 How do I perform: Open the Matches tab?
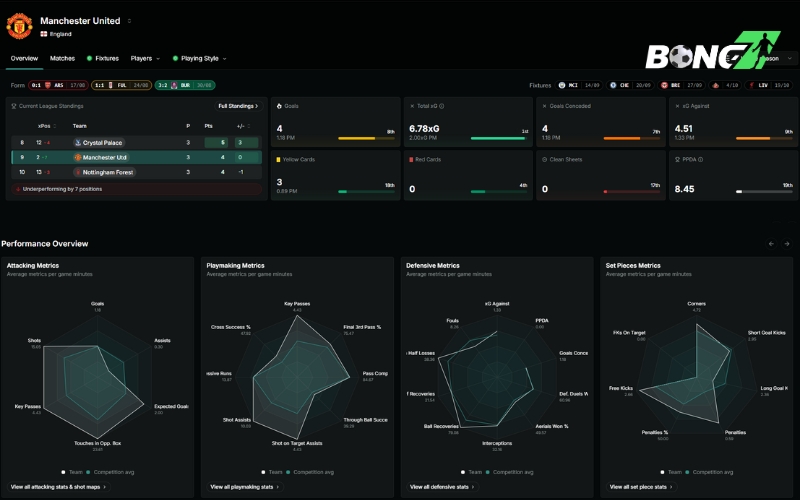pos(62,58)
